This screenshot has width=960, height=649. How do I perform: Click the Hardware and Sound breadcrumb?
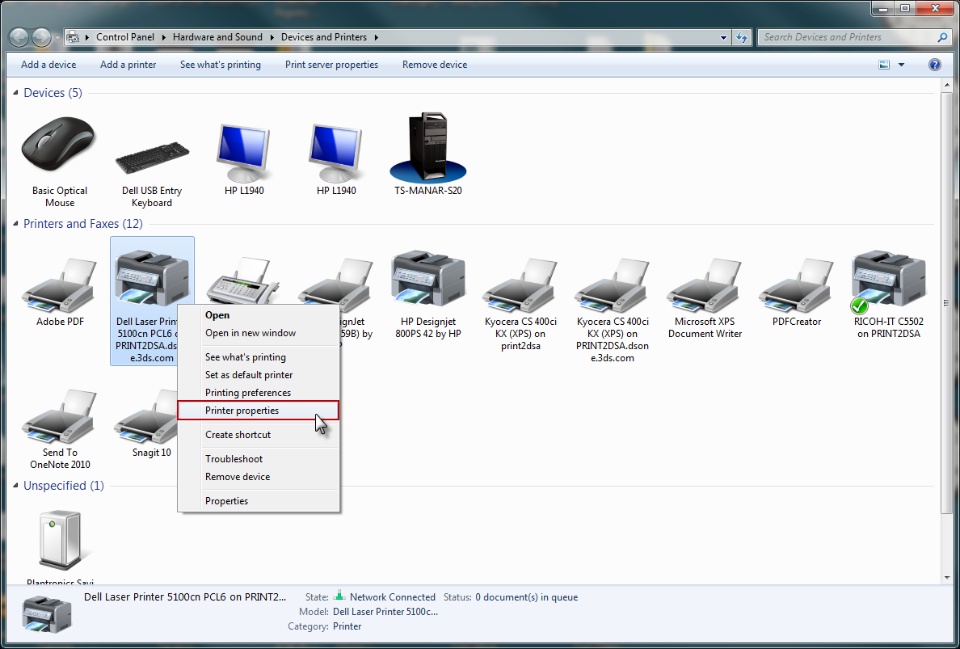click(217, 37)
